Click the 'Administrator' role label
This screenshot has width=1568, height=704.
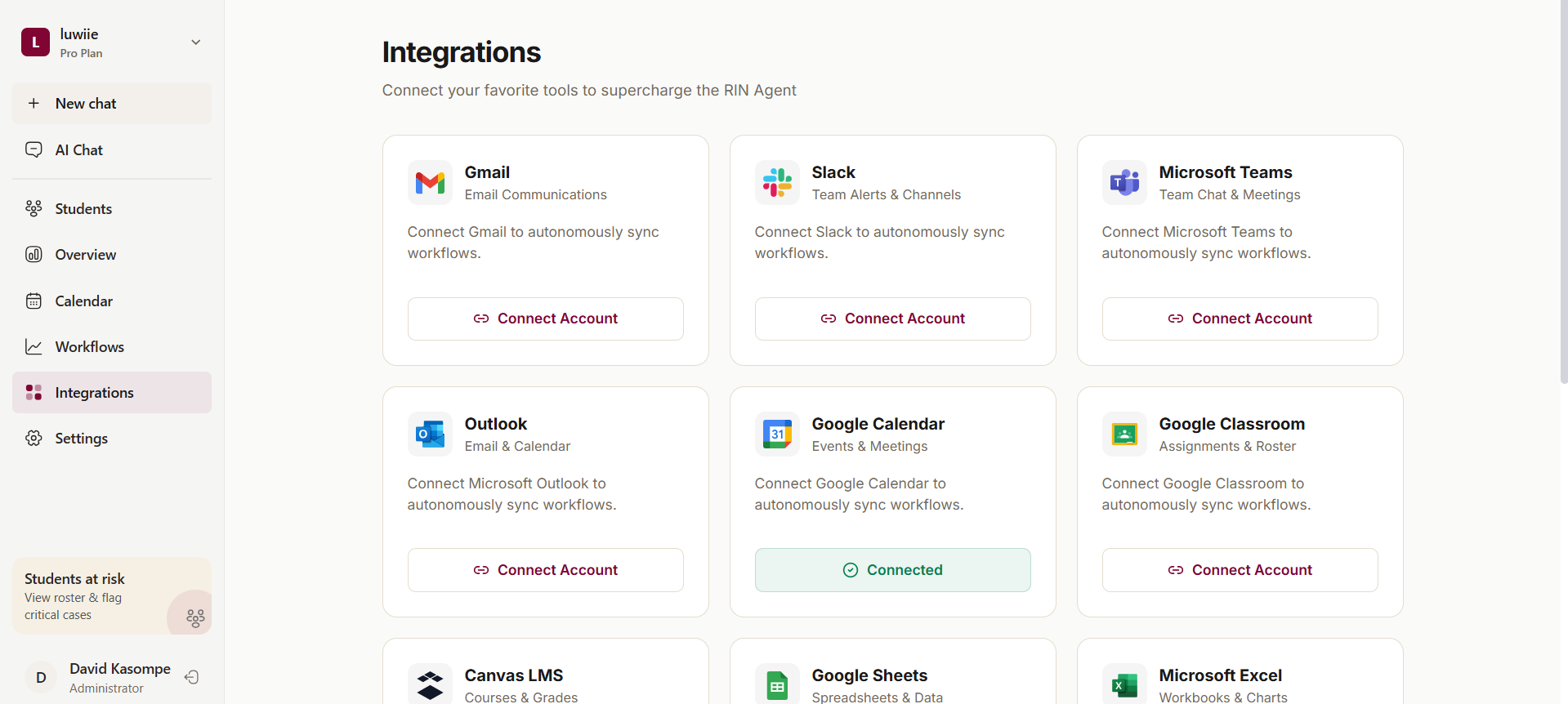click(106, 688)
